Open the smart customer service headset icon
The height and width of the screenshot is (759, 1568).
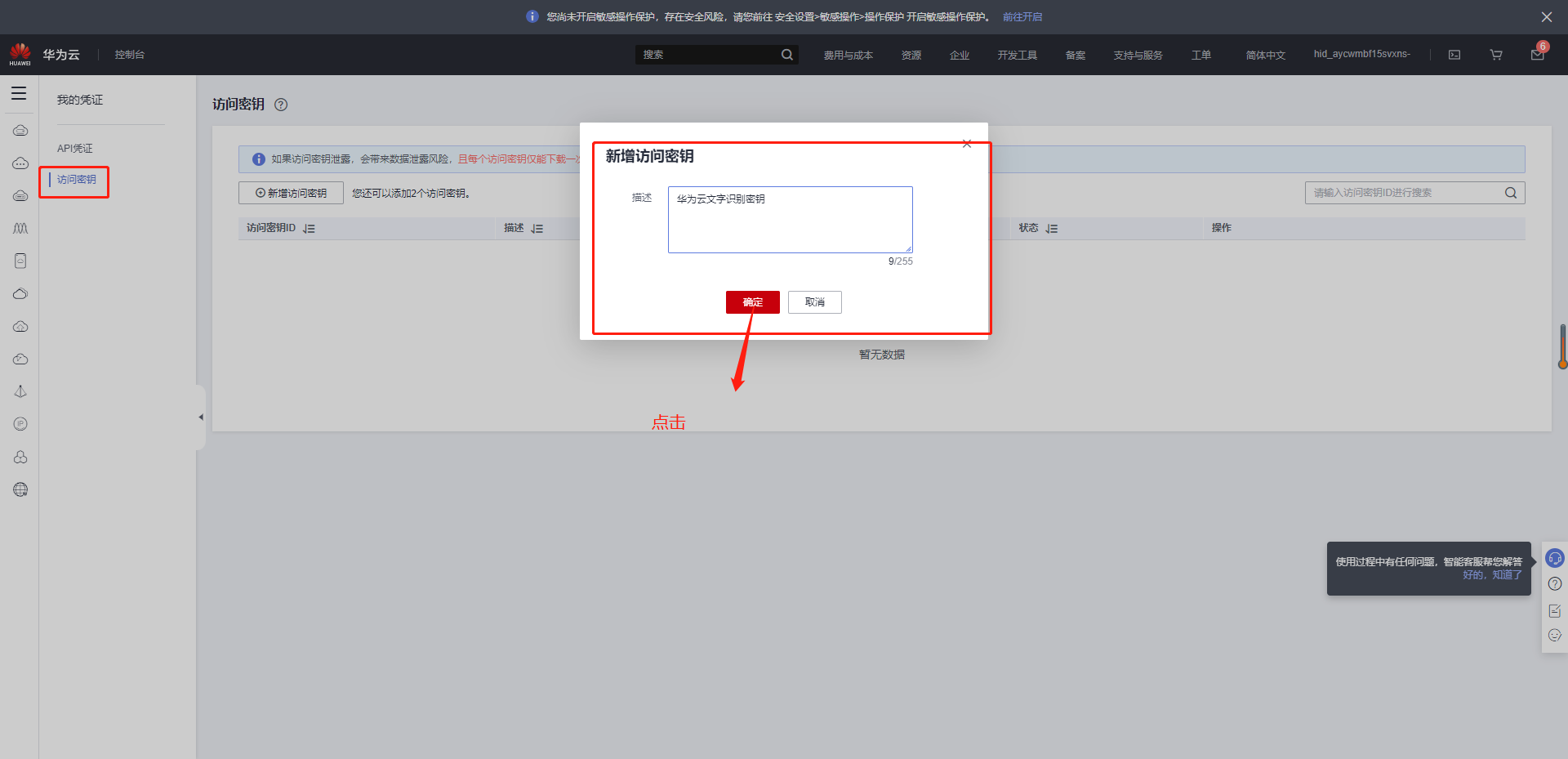1555,558
